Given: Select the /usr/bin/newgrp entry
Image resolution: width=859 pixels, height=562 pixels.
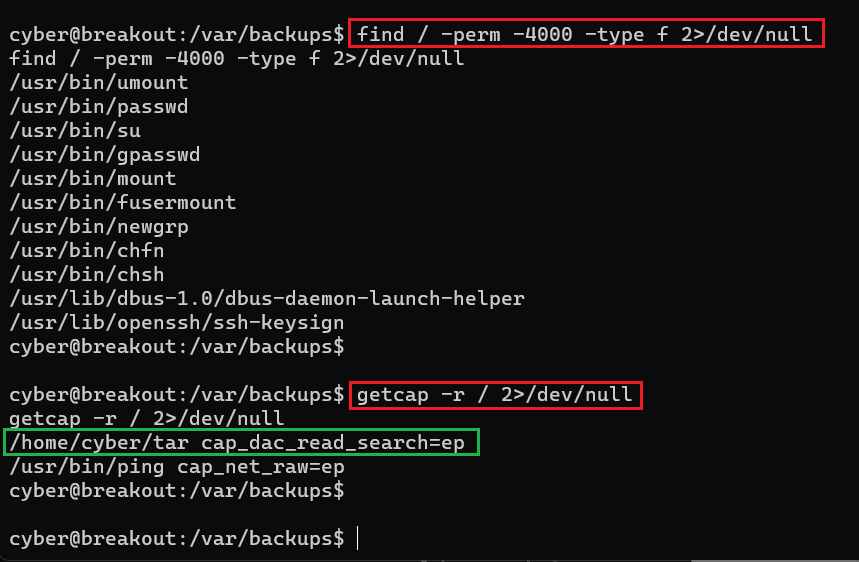Looking at the screenshot, I should (98, 226).
